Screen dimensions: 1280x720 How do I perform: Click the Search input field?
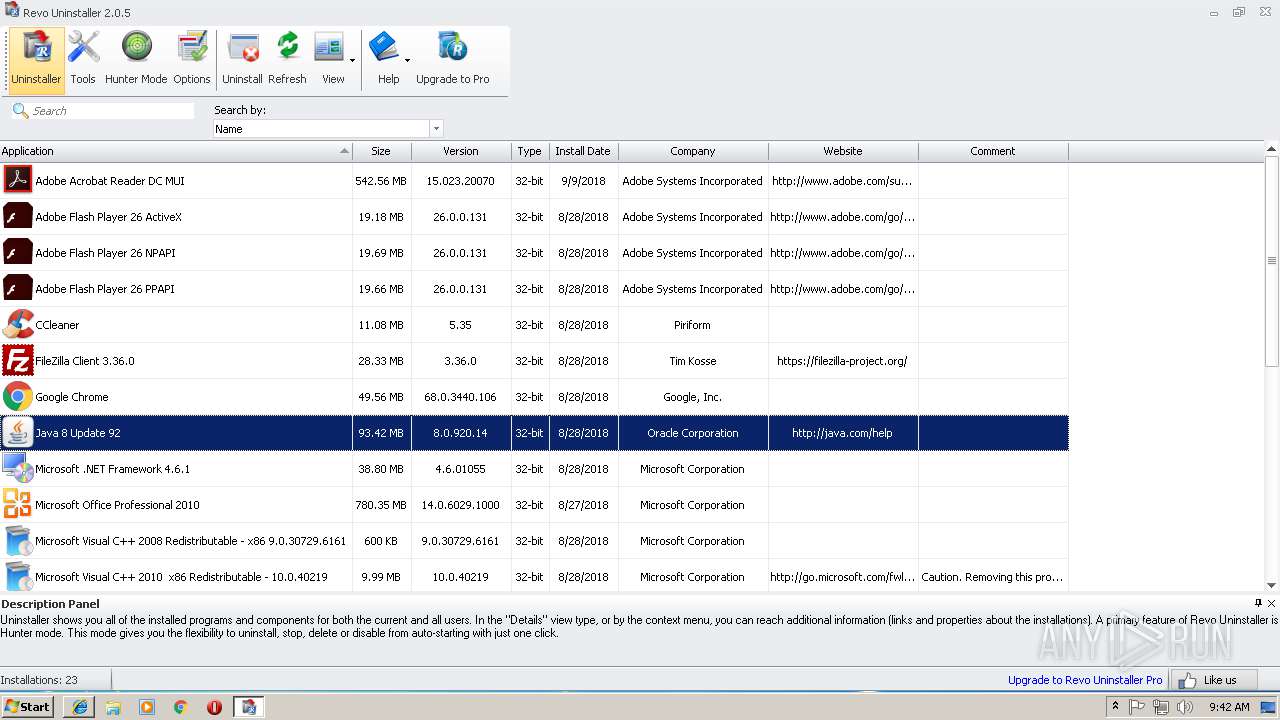(112, 111)
